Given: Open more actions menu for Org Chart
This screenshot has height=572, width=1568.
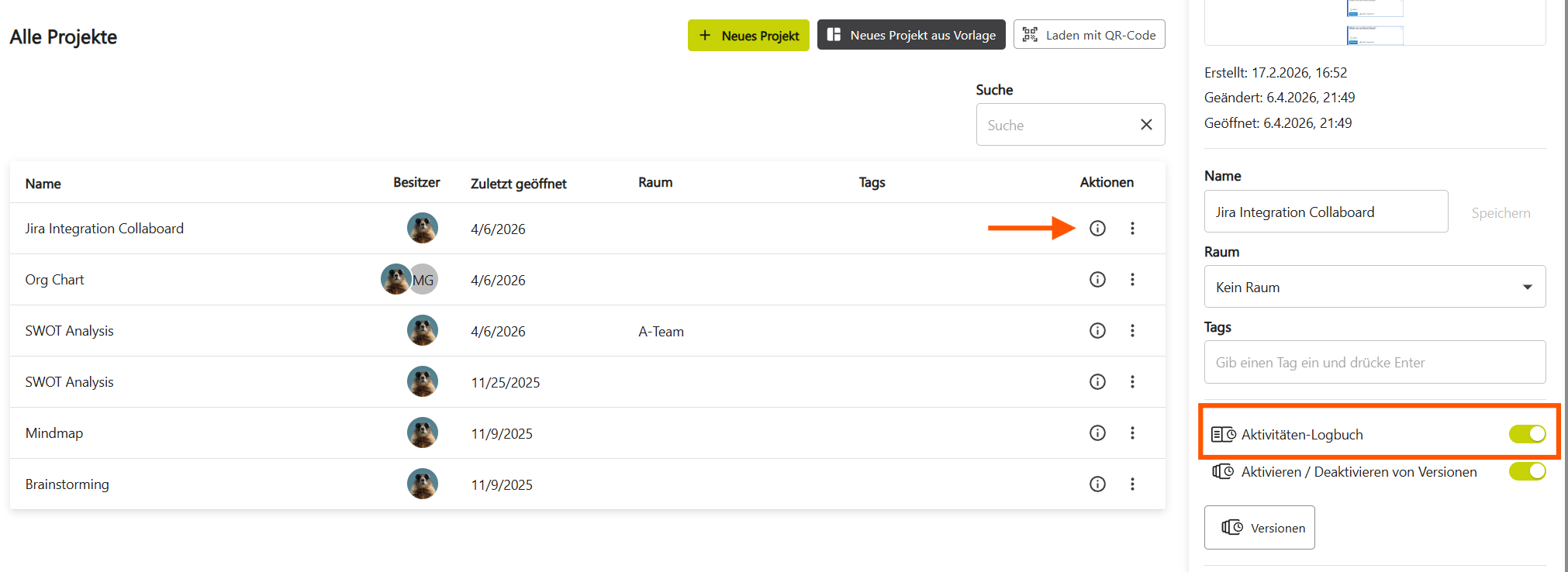Looking at the screenshot, I should pos(1132,279).
